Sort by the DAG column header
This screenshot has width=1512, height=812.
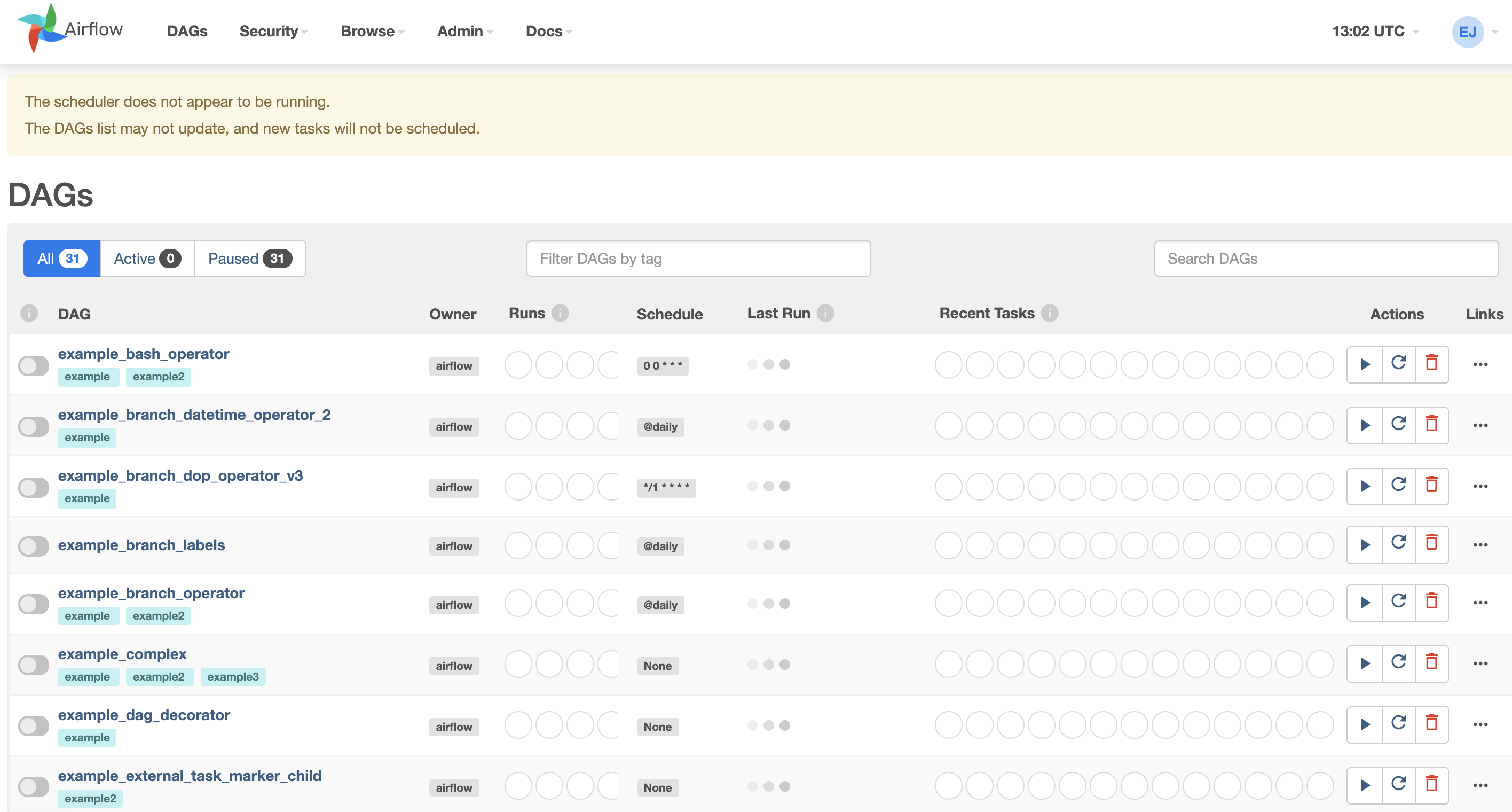click(x=74, y=314)
